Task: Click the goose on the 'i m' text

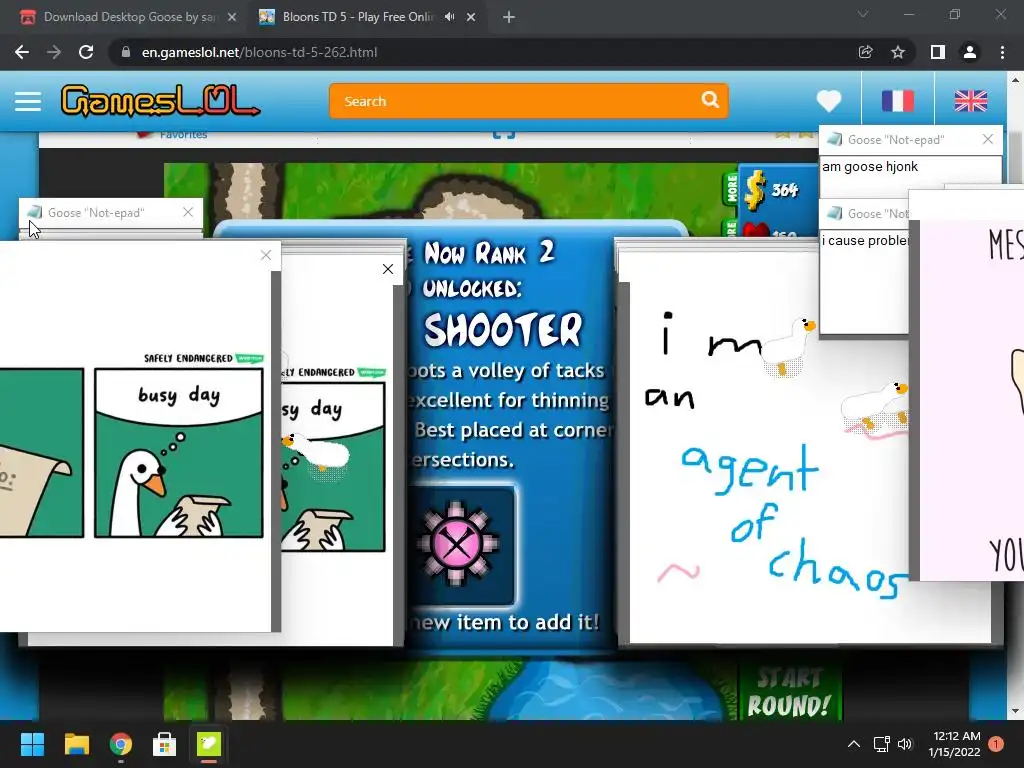Action: (x=788, y=346)
